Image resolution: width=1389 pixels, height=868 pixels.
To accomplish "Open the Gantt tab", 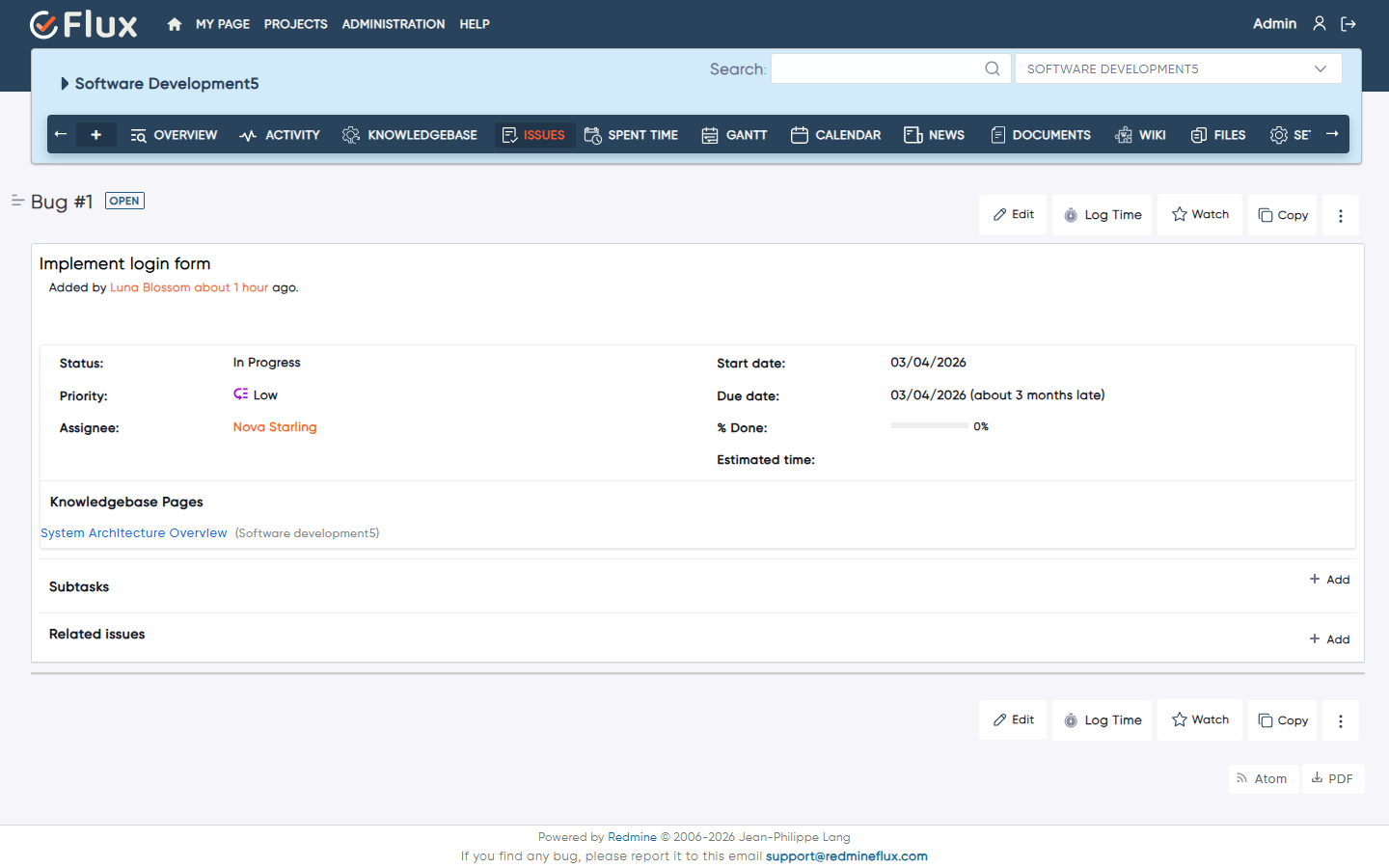I will (x=734, y=135).
